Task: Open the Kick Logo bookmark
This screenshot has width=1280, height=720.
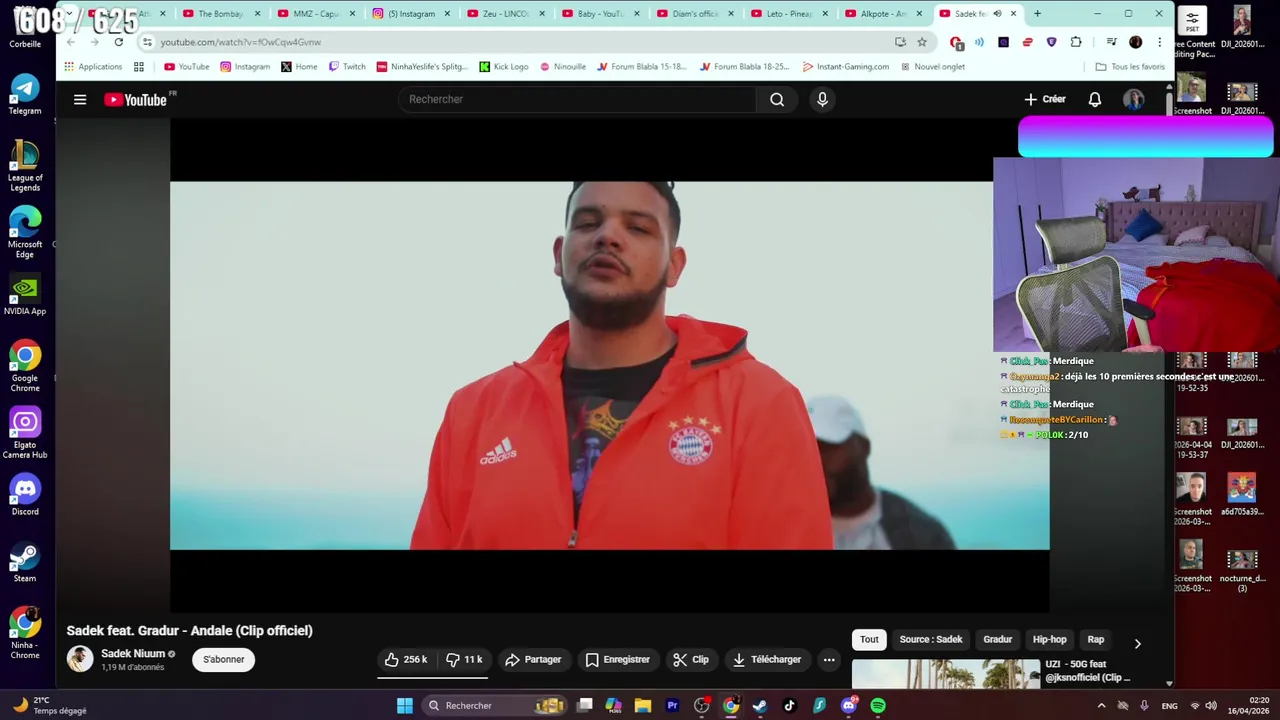Action: pos(503,66)
